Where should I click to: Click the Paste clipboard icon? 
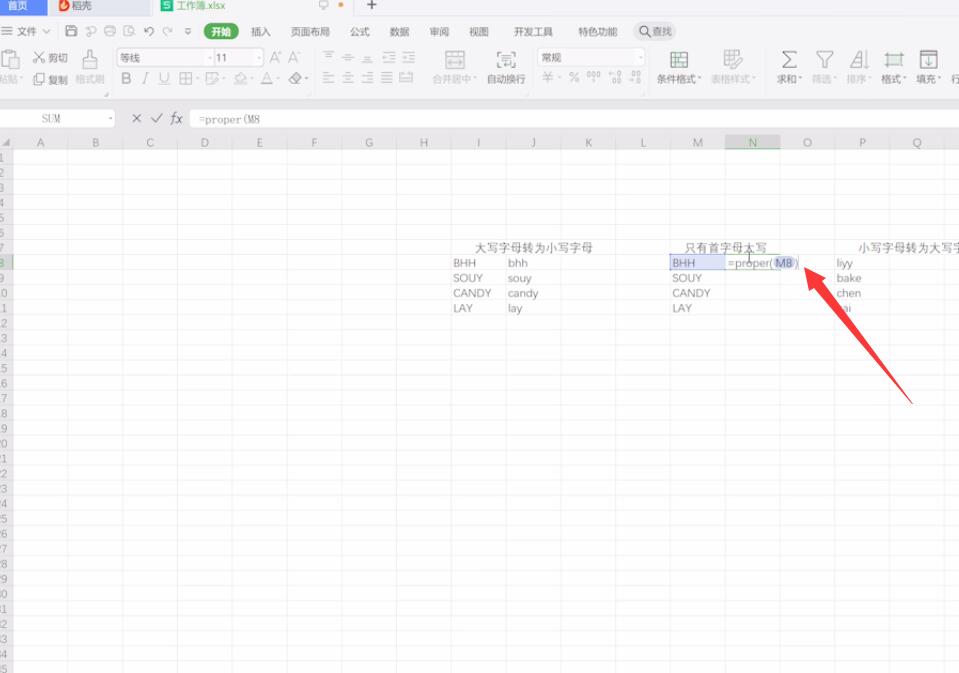click(x=10, y=60)
